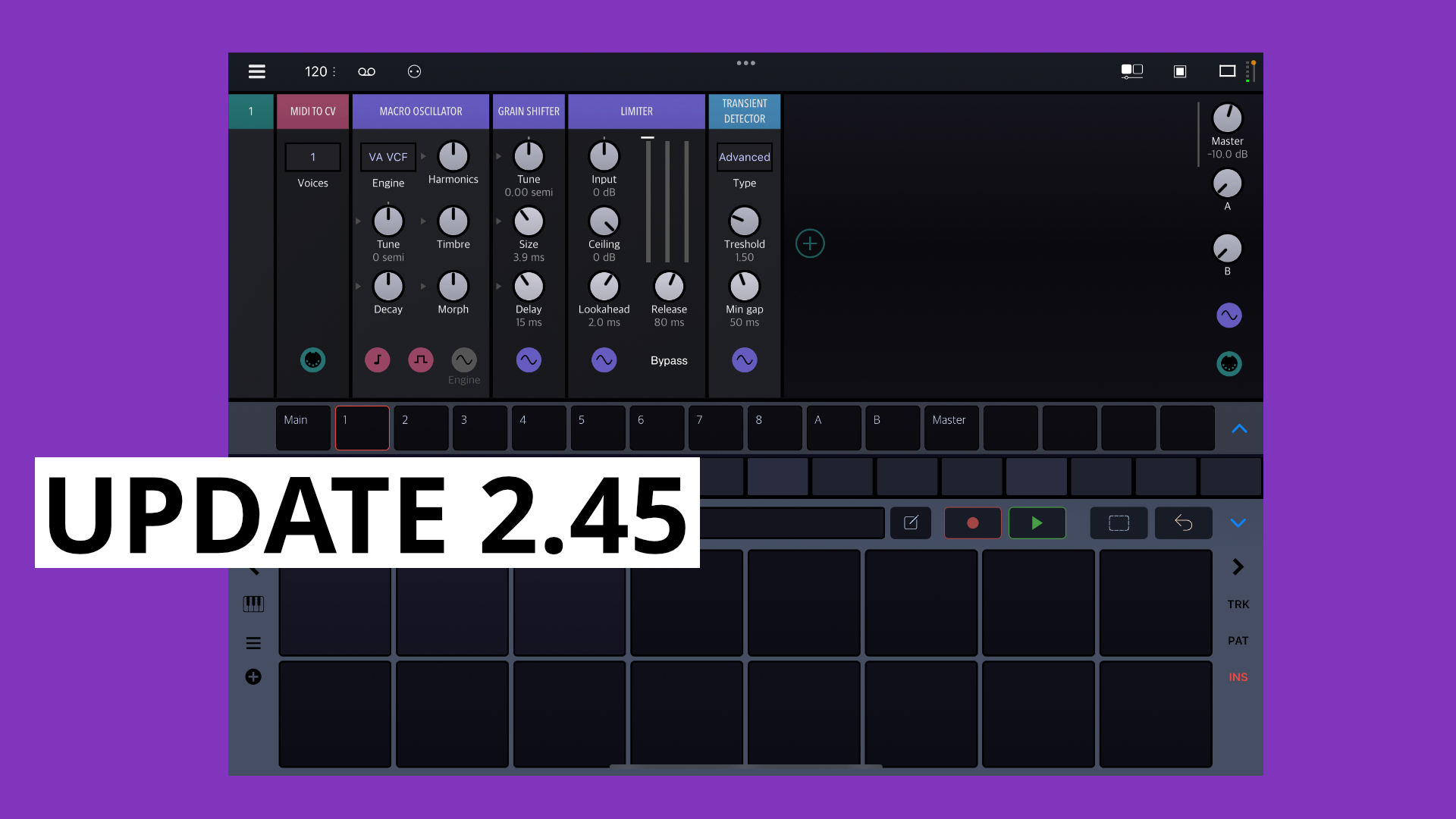Open the Advanced type selector
The height and width of the screenshot is (819, 1456).
(744, 157)
